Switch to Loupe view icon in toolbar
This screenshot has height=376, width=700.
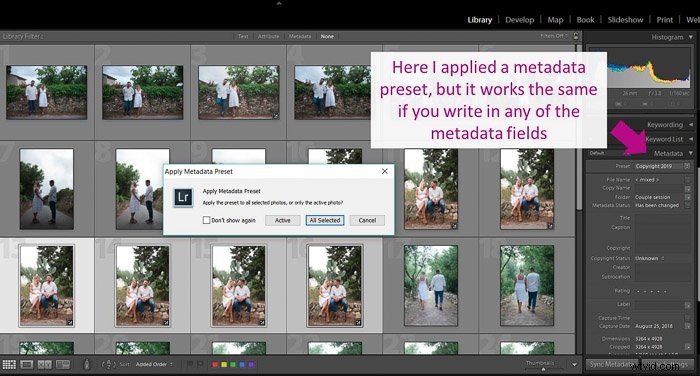pyautogui.click(x=27, y=364)
